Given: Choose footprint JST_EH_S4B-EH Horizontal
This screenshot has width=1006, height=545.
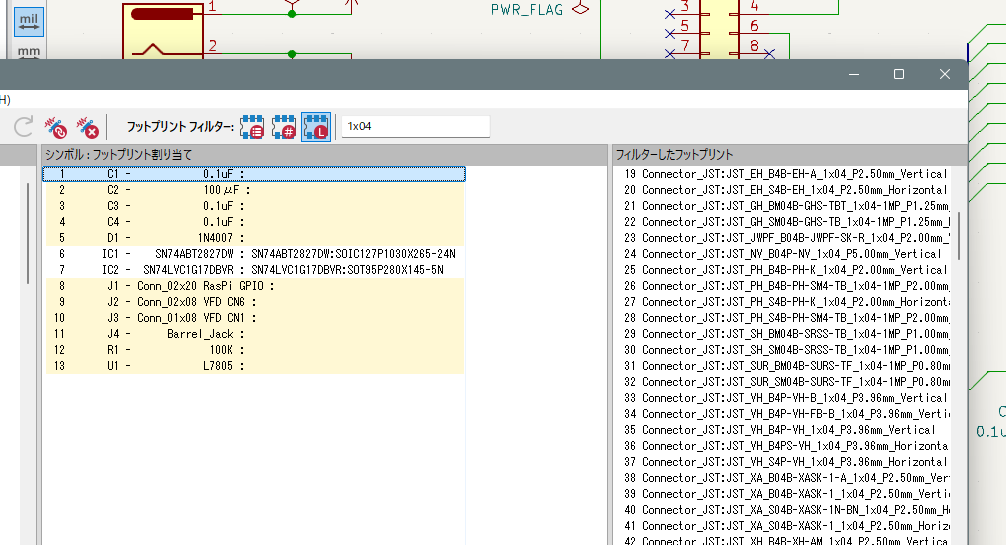Looking at the screenshot, I should tap(785, 190).
